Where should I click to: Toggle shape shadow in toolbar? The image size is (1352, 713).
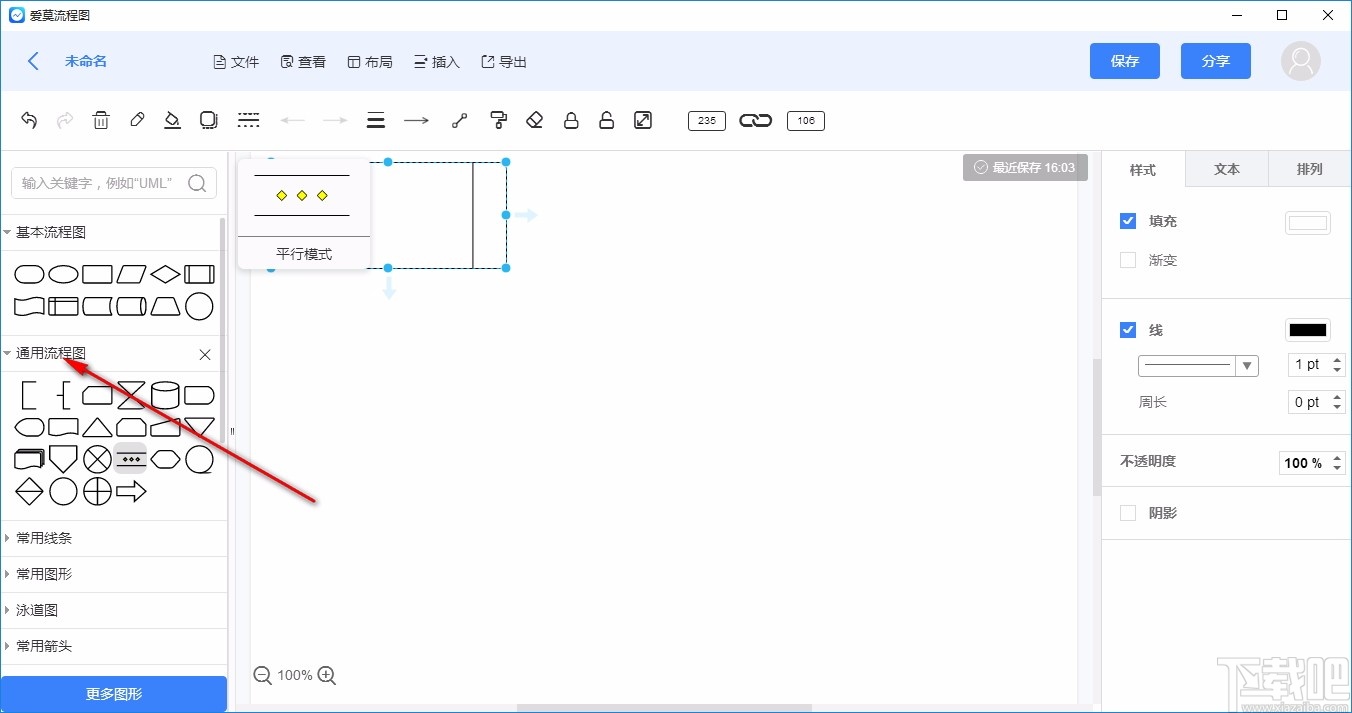208,120
